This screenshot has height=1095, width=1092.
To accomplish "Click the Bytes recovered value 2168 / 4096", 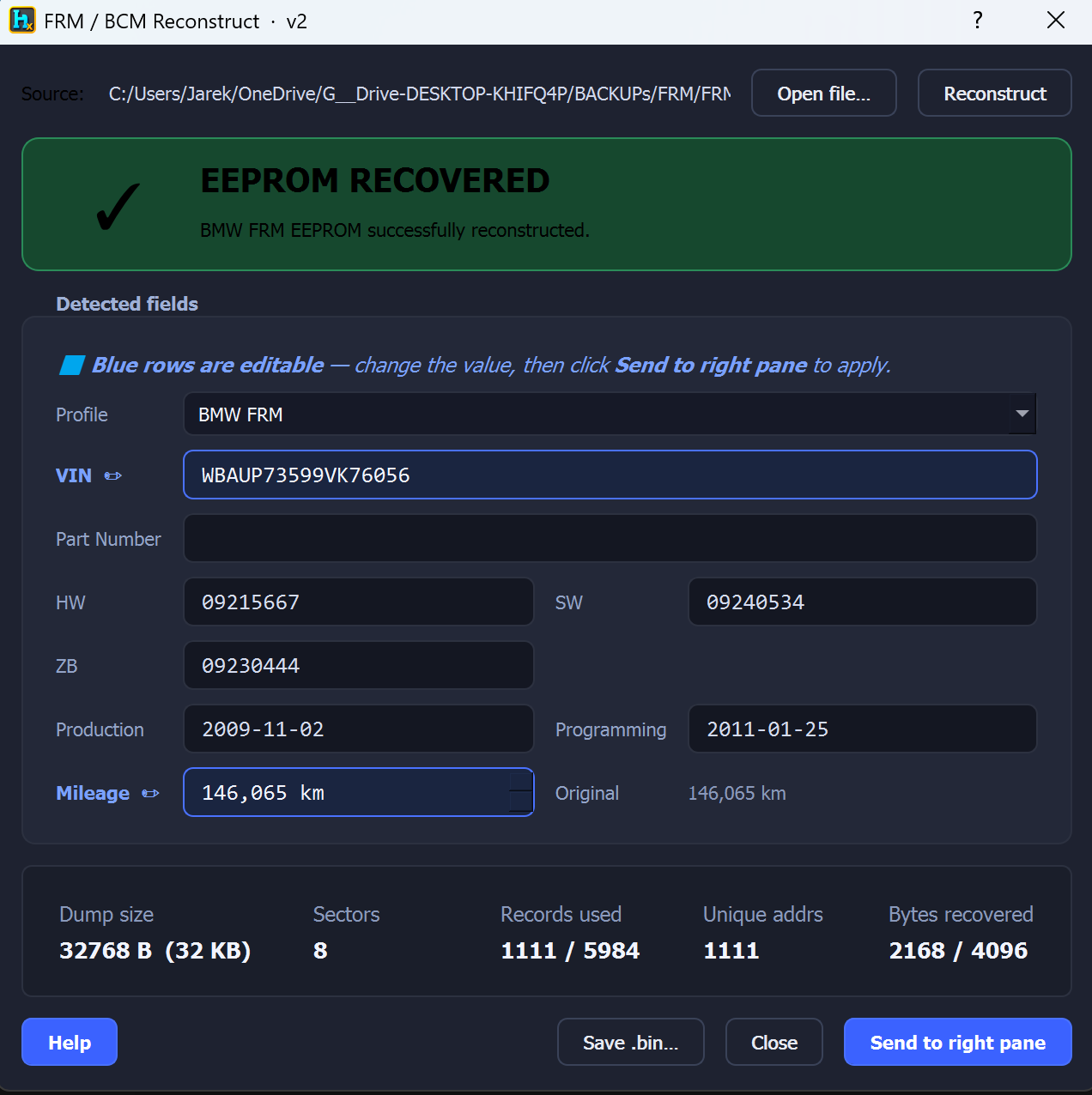I will point(958,951).
